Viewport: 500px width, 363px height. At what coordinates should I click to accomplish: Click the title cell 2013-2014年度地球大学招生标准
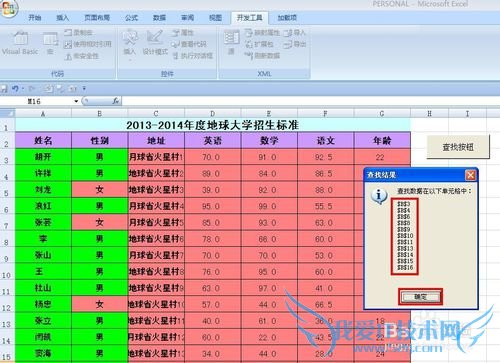[213, 125]
